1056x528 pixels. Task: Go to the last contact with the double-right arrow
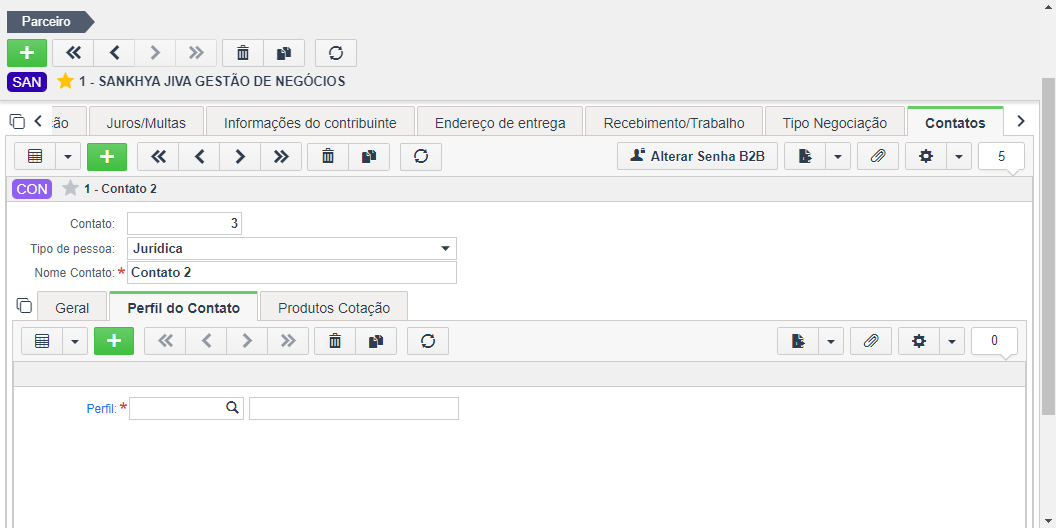[281, 156]
